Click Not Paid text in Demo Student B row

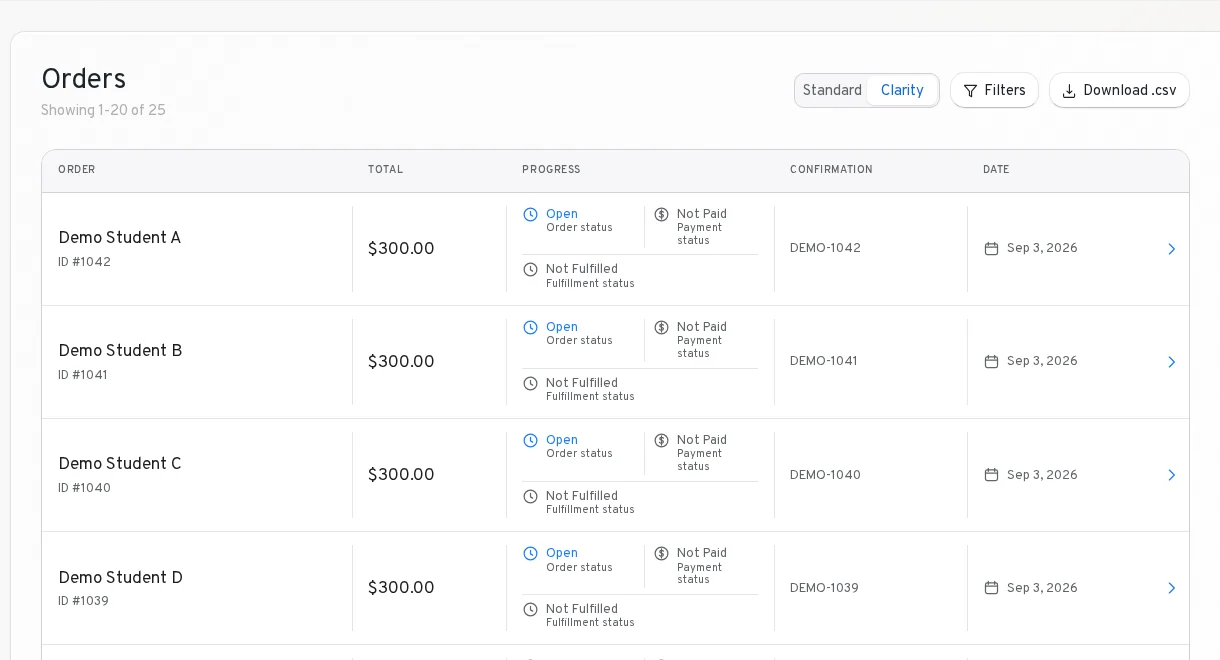pyautogui.click(x=702, y=327)
